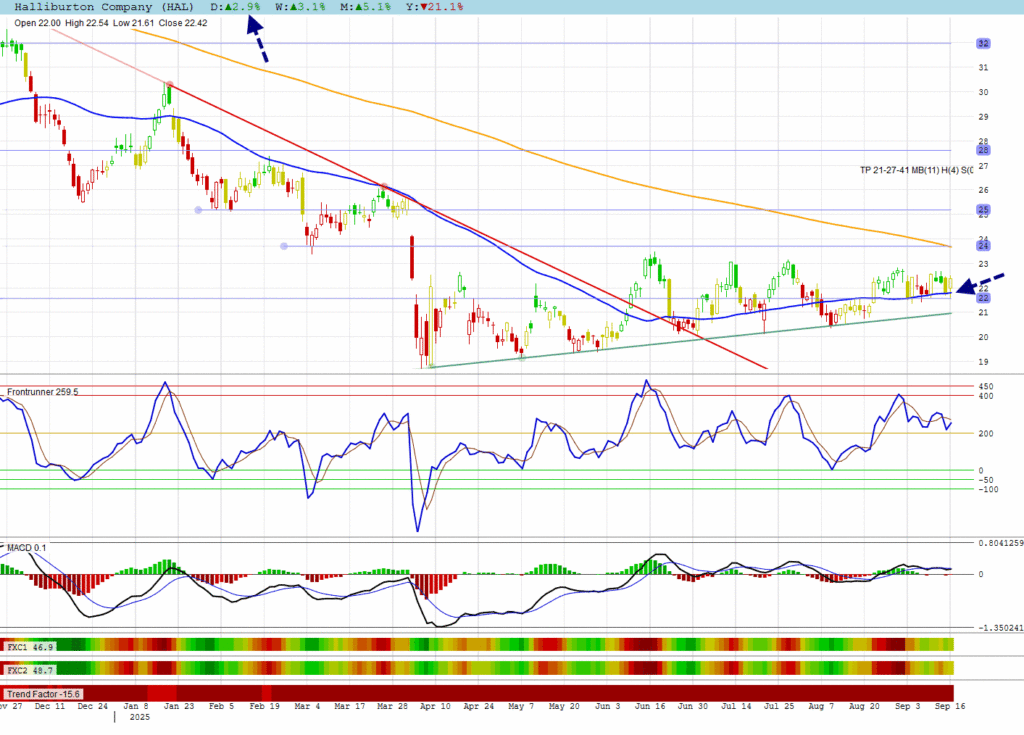
Task: Click the Jan 23 date label
Action: (178, 706)
